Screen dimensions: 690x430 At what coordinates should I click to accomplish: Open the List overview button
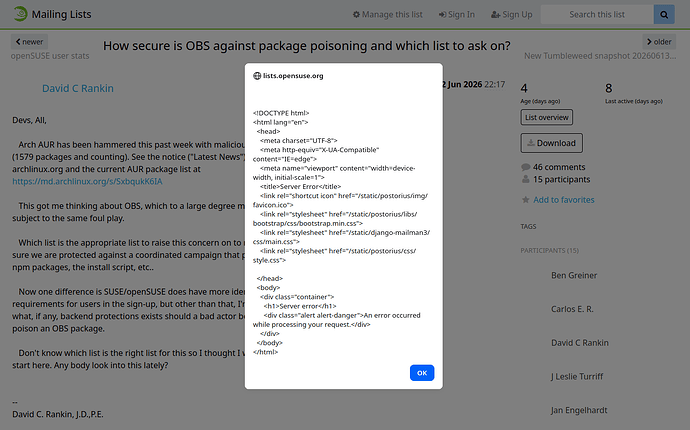pyautogui.click(x=547, y=118)
